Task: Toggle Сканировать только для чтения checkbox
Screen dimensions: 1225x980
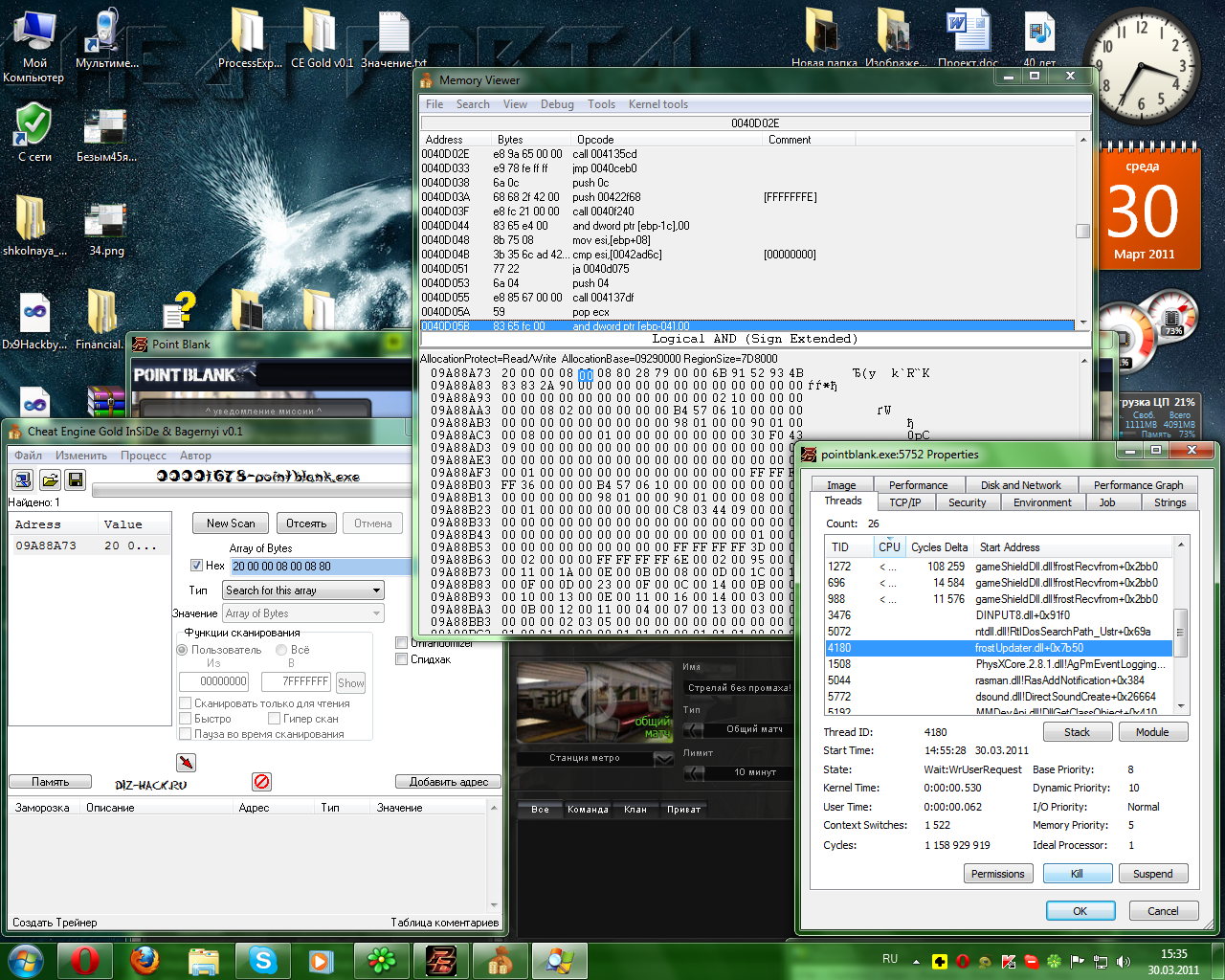Action: click(186, 703)
